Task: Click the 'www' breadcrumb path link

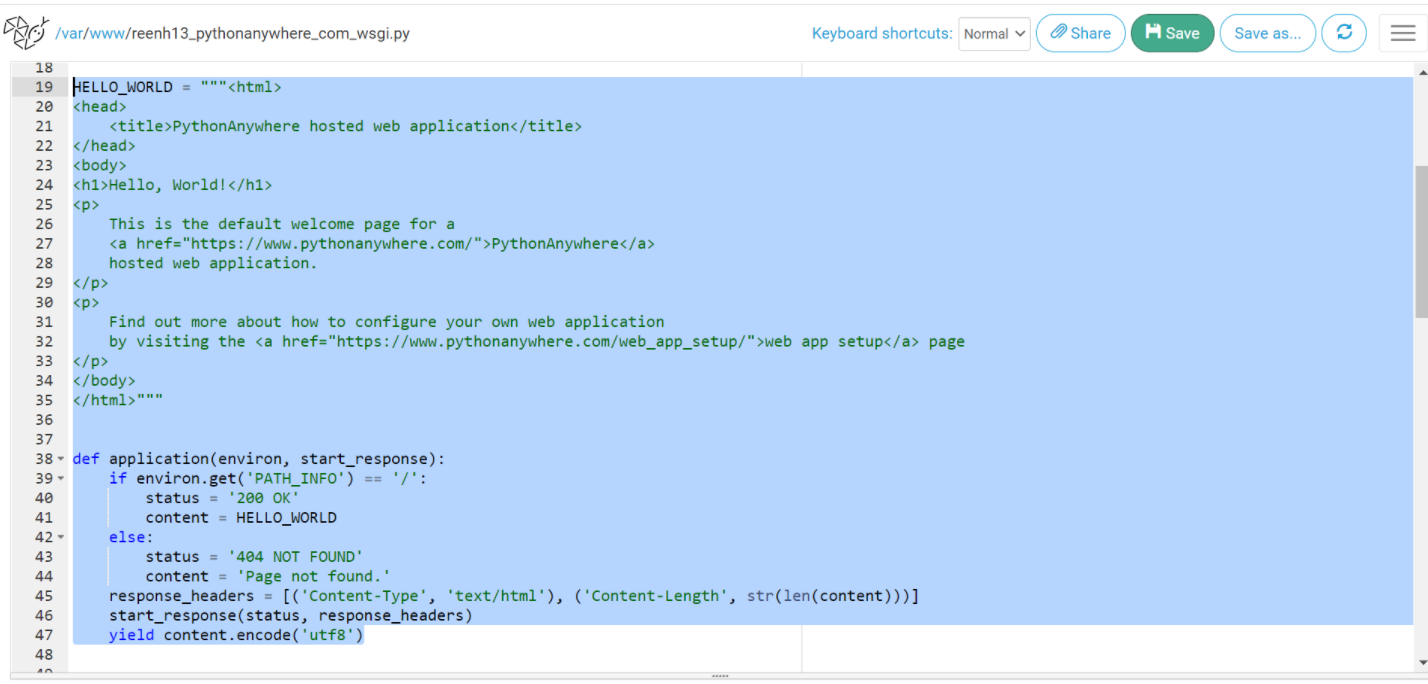Action: [107, 33]
